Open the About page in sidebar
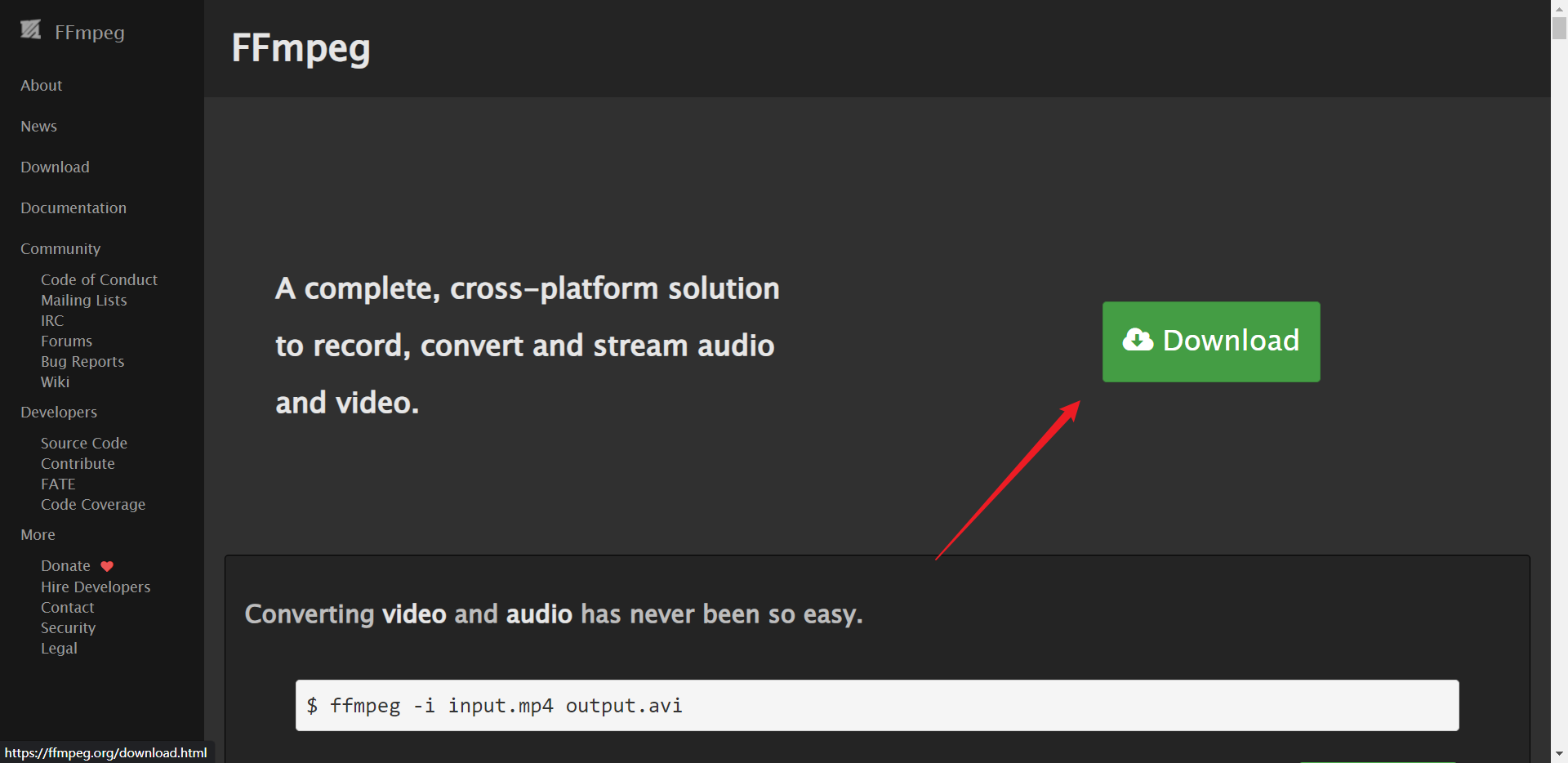 tap(42, 85)
